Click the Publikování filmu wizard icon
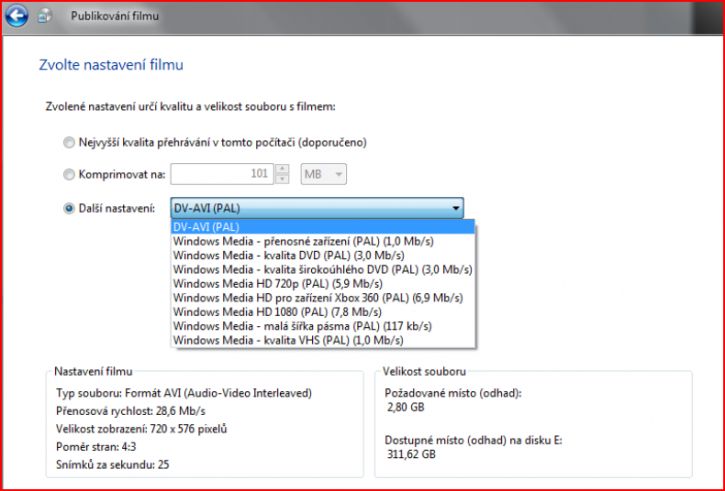 pos(45,16)
